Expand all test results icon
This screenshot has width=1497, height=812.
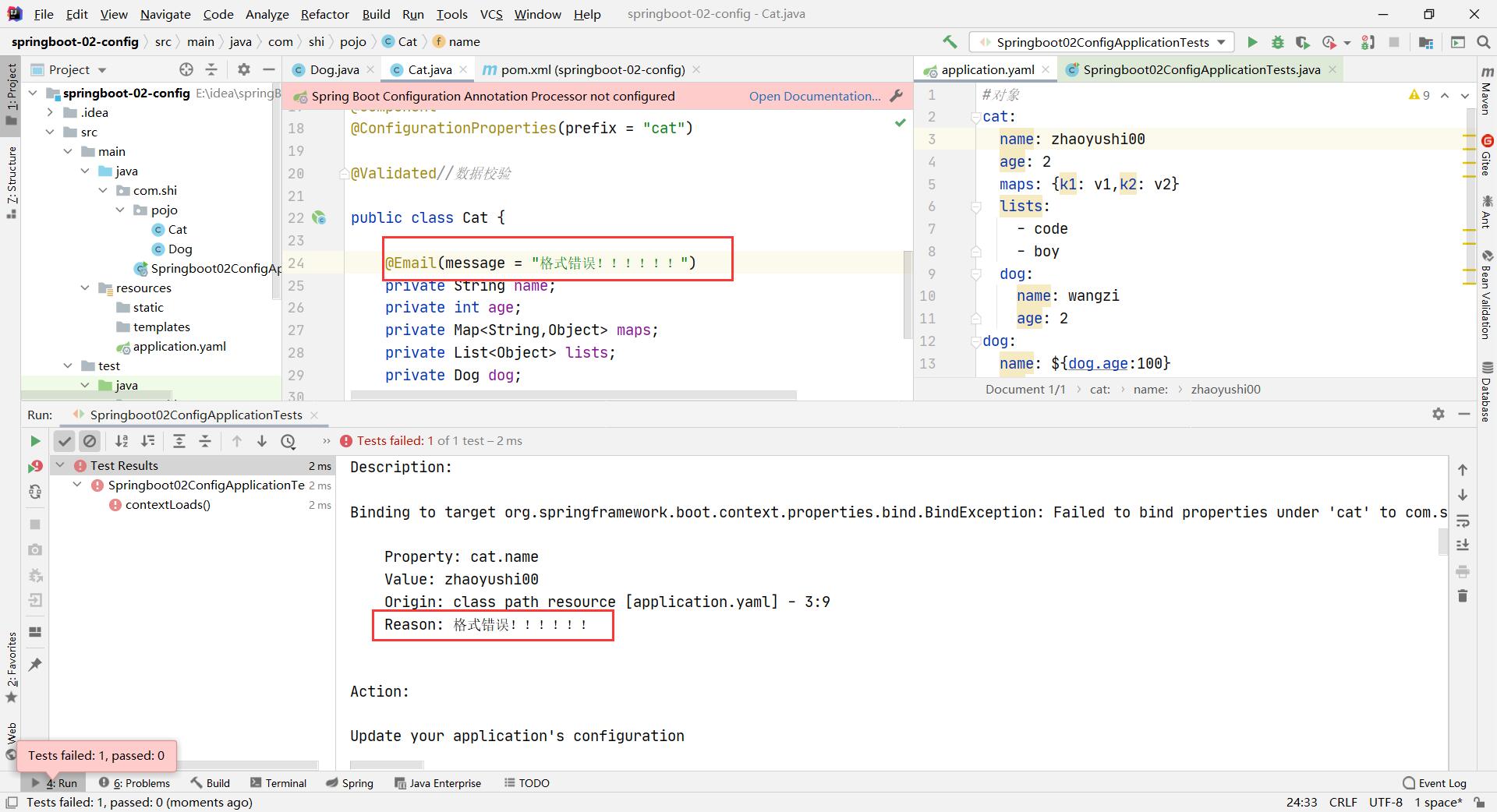click(179, 441)
